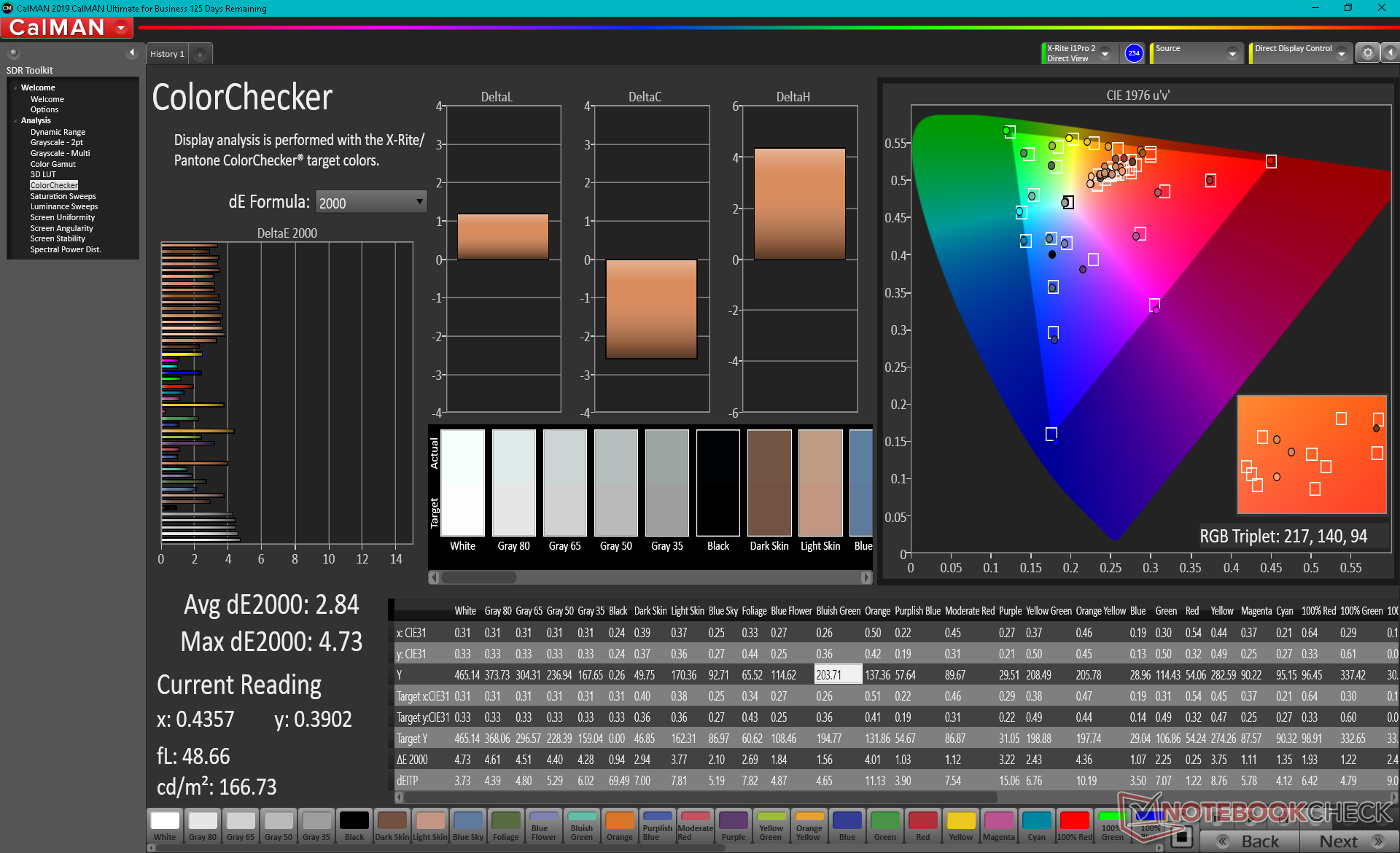Open the X-Rite i1Pro 2 meter dropdown
Image resolution: width=1400 pixels, height=853 pixels.
pos(1105,54)
